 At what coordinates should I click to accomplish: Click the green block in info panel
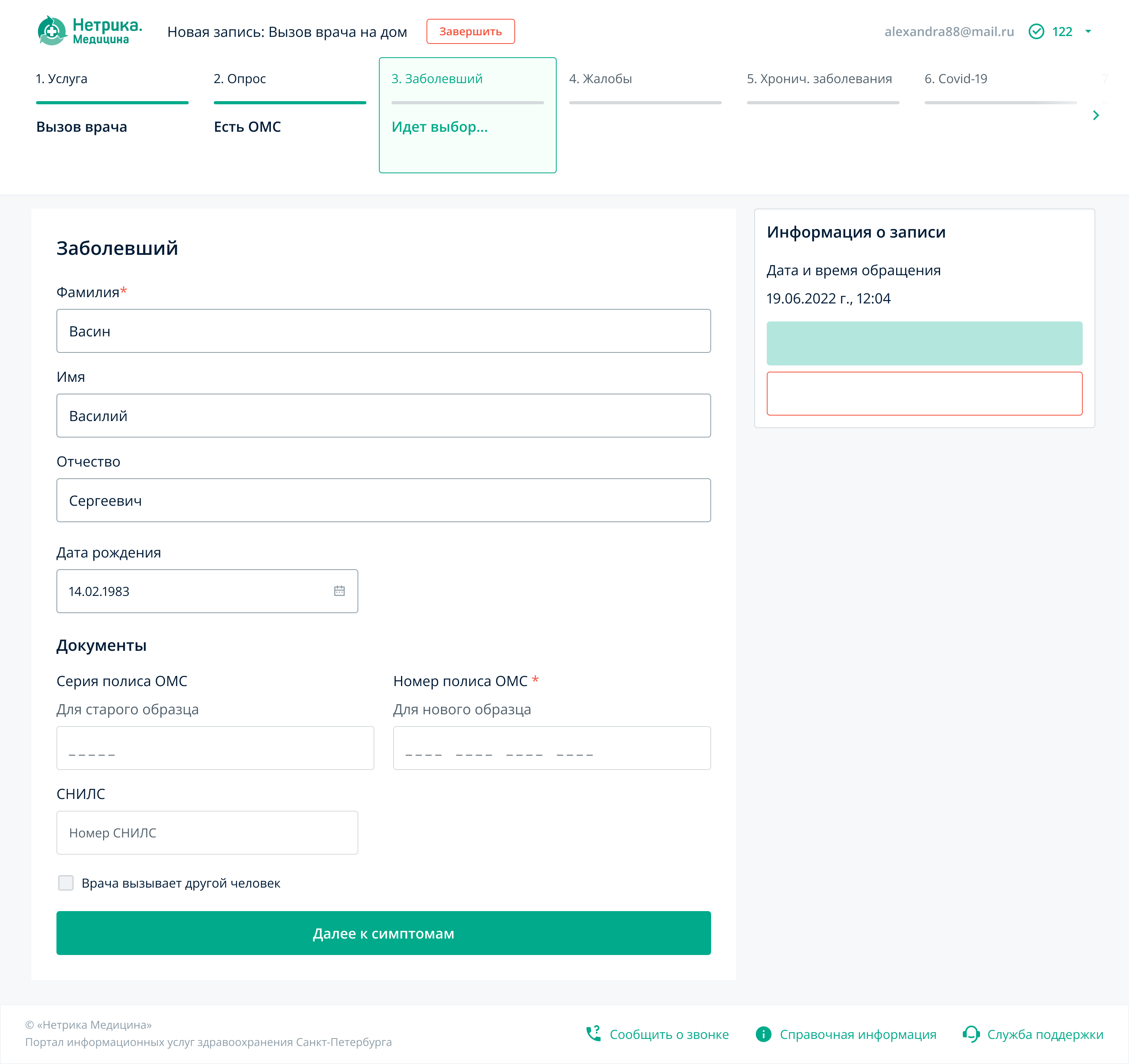(924, 343)
